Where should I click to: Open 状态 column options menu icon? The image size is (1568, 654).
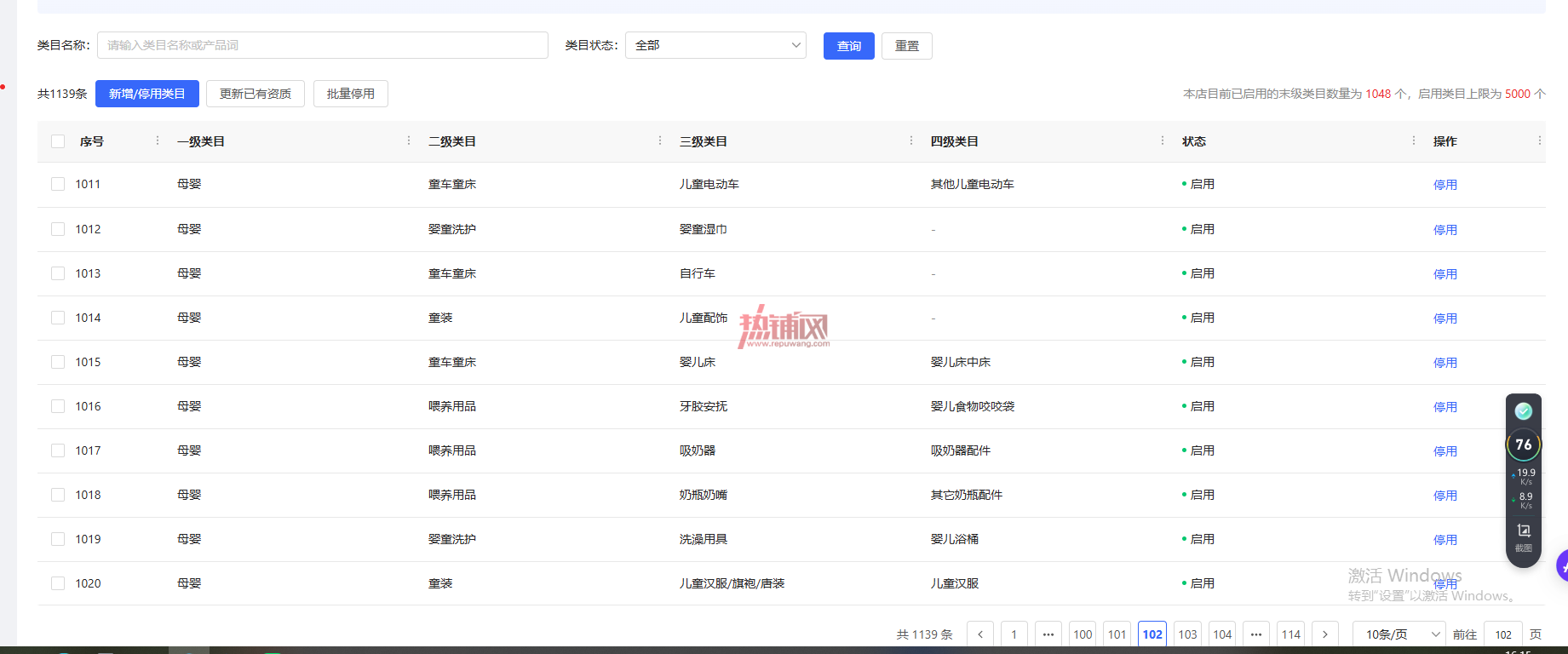point(1414,141)
